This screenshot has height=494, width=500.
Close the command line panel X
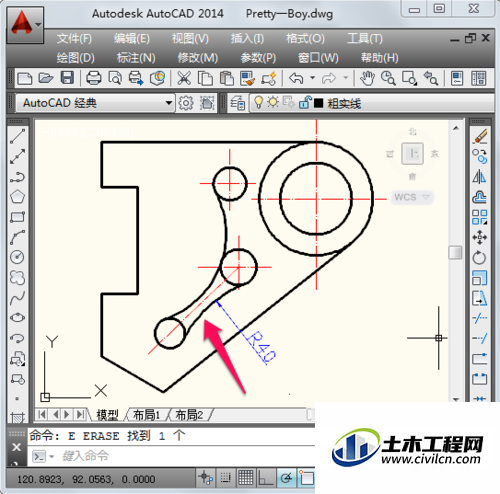pos(16,447)
